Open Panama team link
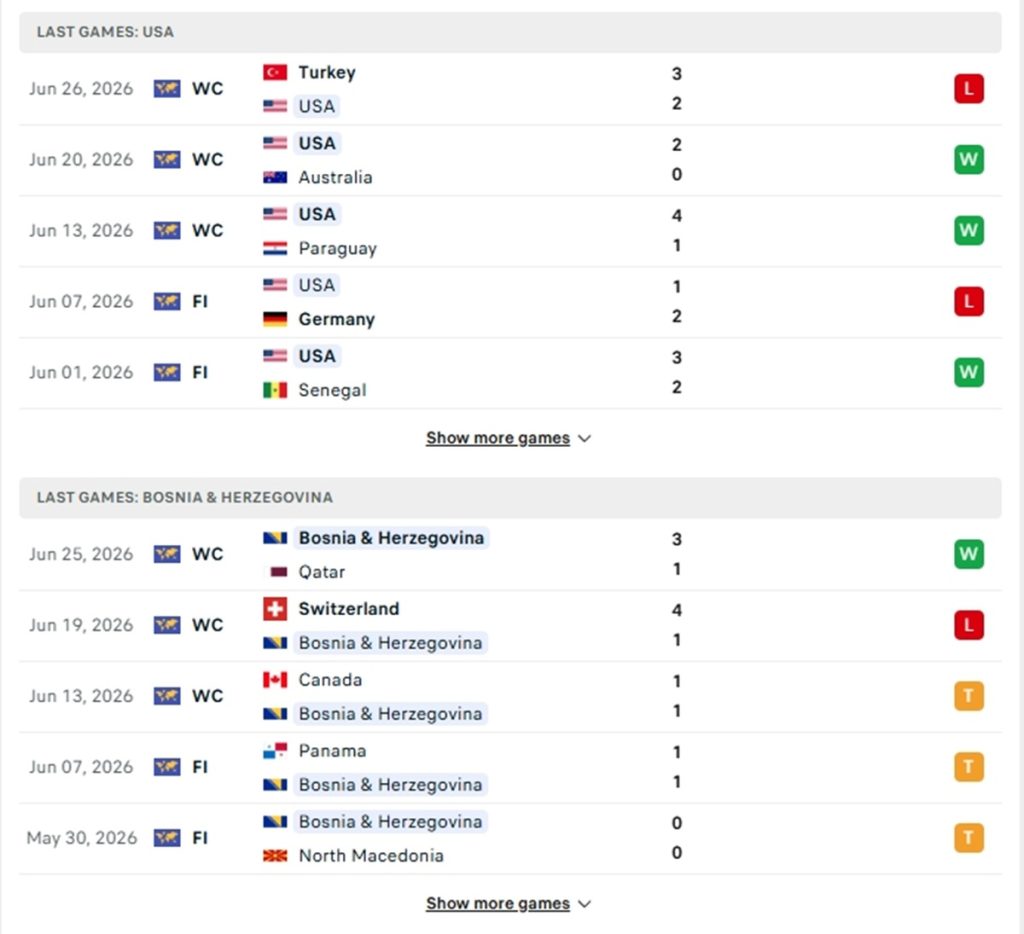This screenshot has width=1024, height=934. [332, 751]
